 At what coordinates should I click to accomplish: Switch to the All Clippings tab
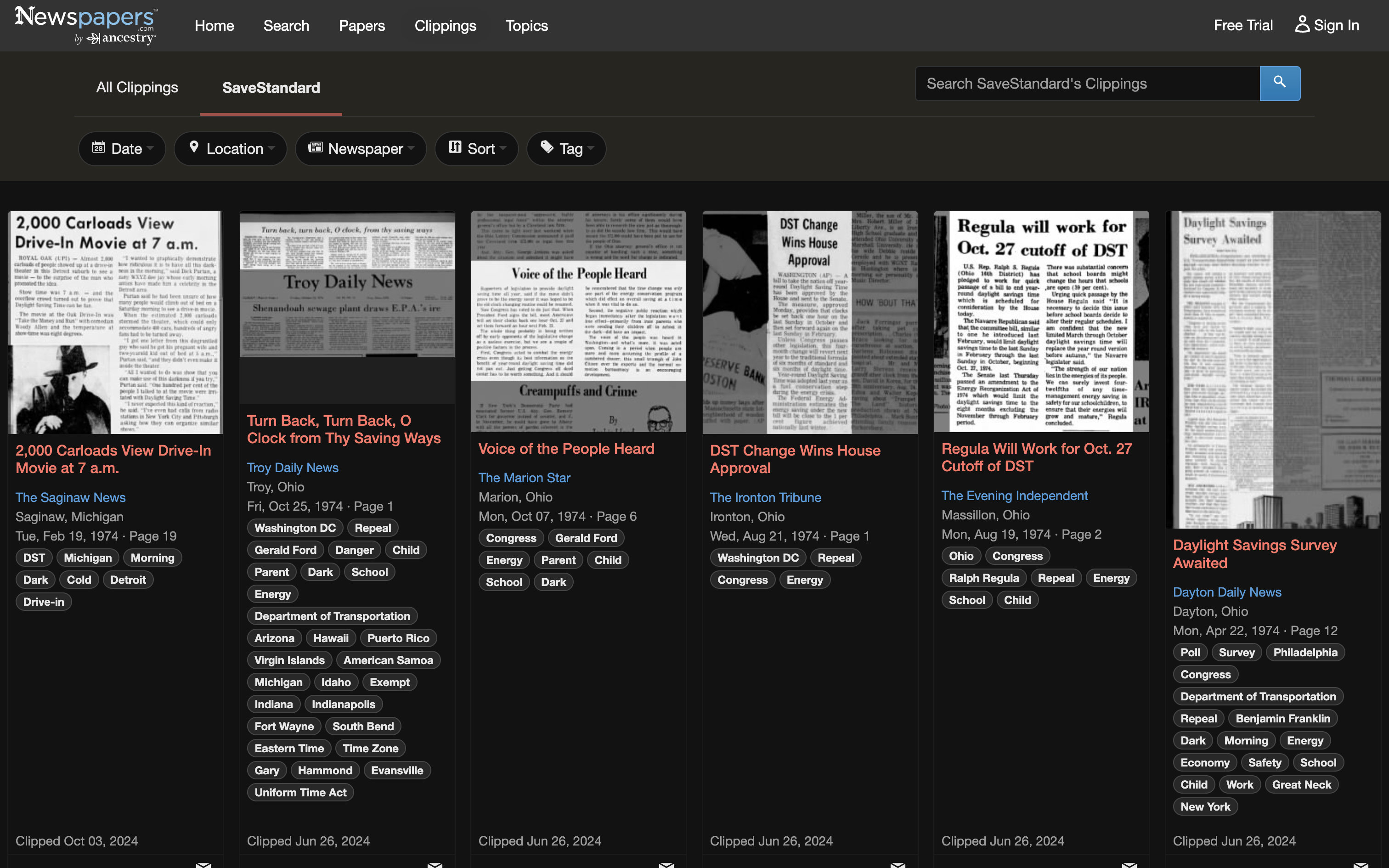click(137, 87)
